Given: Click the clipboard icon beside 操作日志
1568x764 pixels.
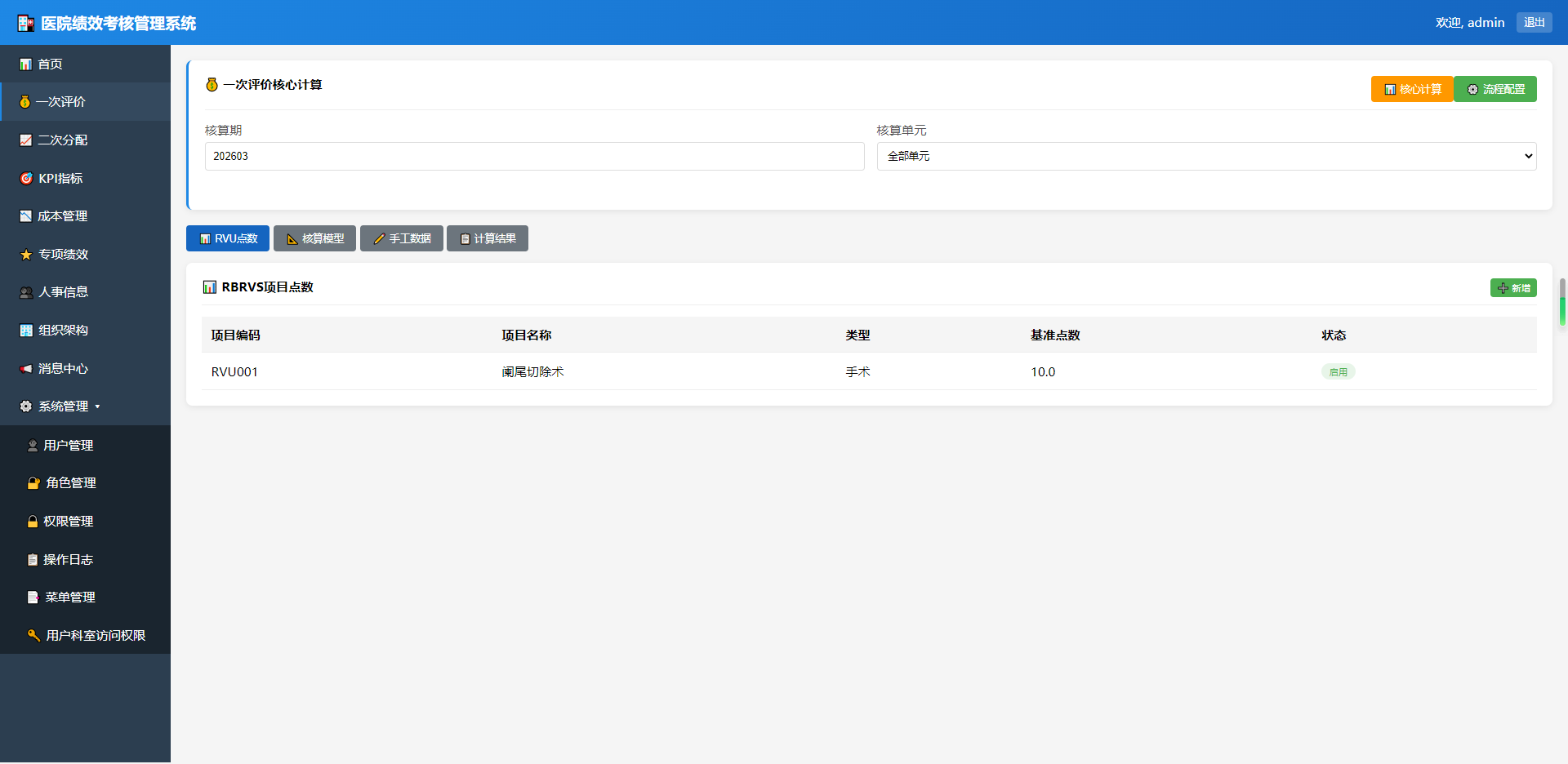Looking at the screenshot, I should coord(33,560).
